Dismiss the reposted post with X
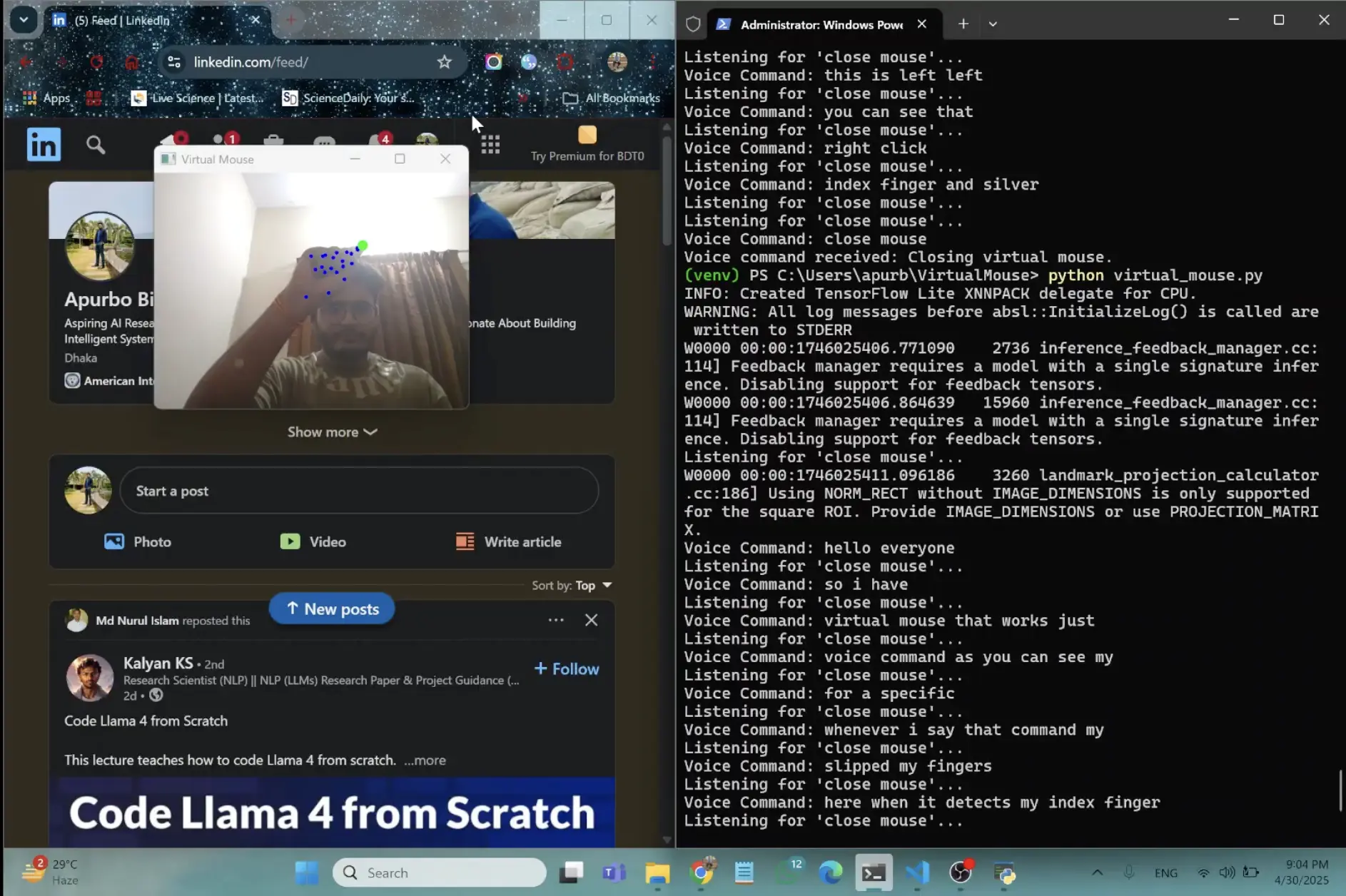The height and width of the screenshot is (896, 1346). click(591, 620)
